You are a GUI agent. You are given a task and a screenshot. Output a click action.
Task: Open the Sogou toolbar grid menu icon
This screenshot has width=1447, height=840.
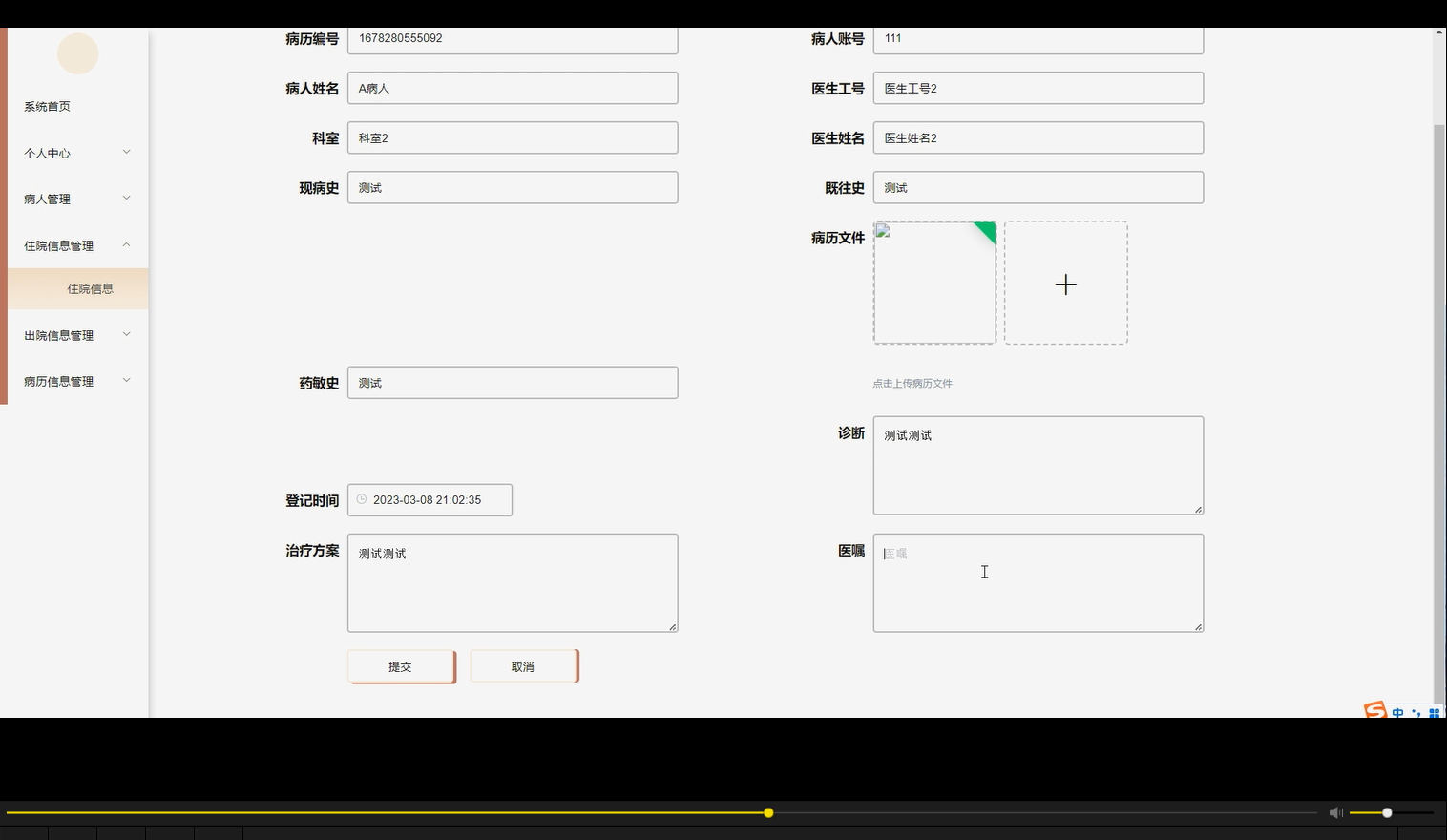coord(1435,712)
